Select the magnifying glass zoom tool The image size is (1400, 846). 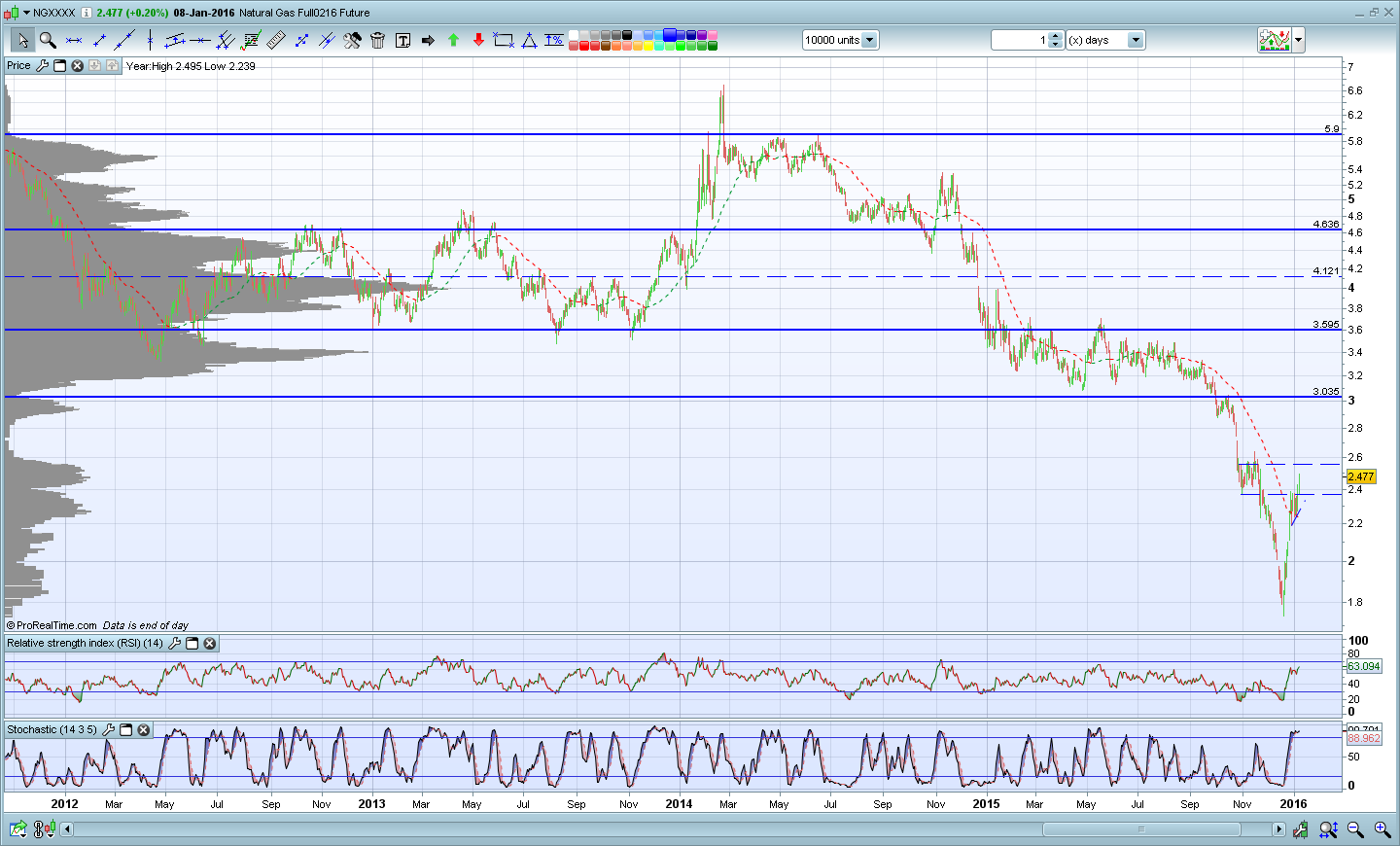click(48, 40)
